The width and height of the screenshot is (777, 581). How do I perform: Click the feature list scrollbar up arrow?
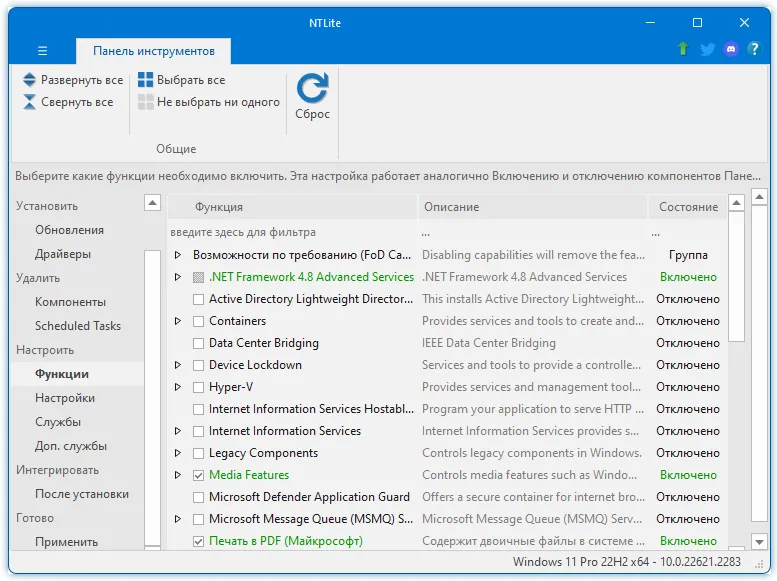(736, 203)
